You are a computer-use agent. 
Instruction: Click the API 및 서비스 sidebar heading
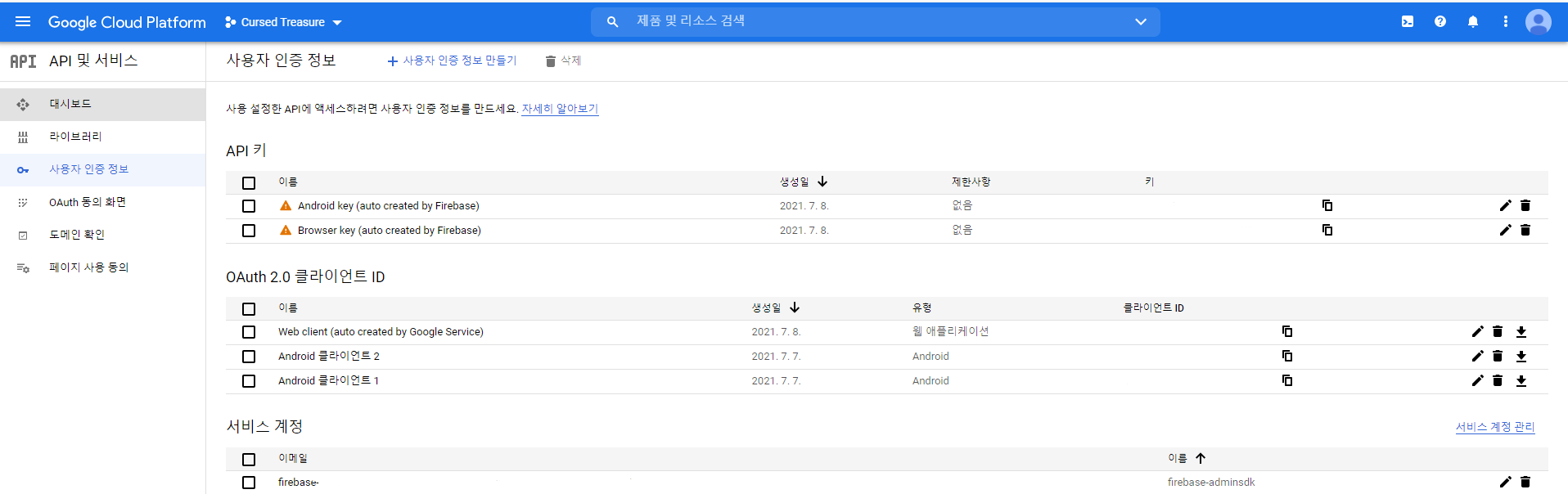pyautogui.click(x=93, y=61)
